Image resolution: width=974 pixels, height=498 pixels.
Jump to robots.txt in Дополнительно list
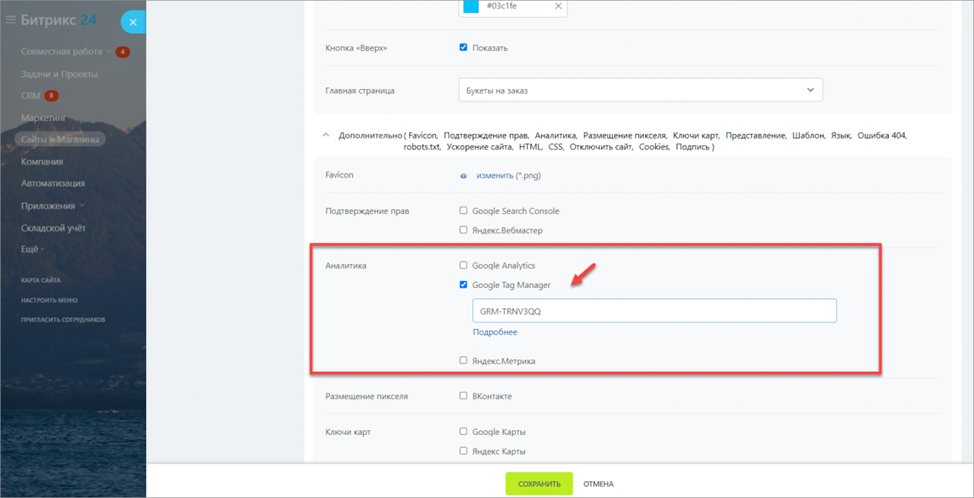422,147
